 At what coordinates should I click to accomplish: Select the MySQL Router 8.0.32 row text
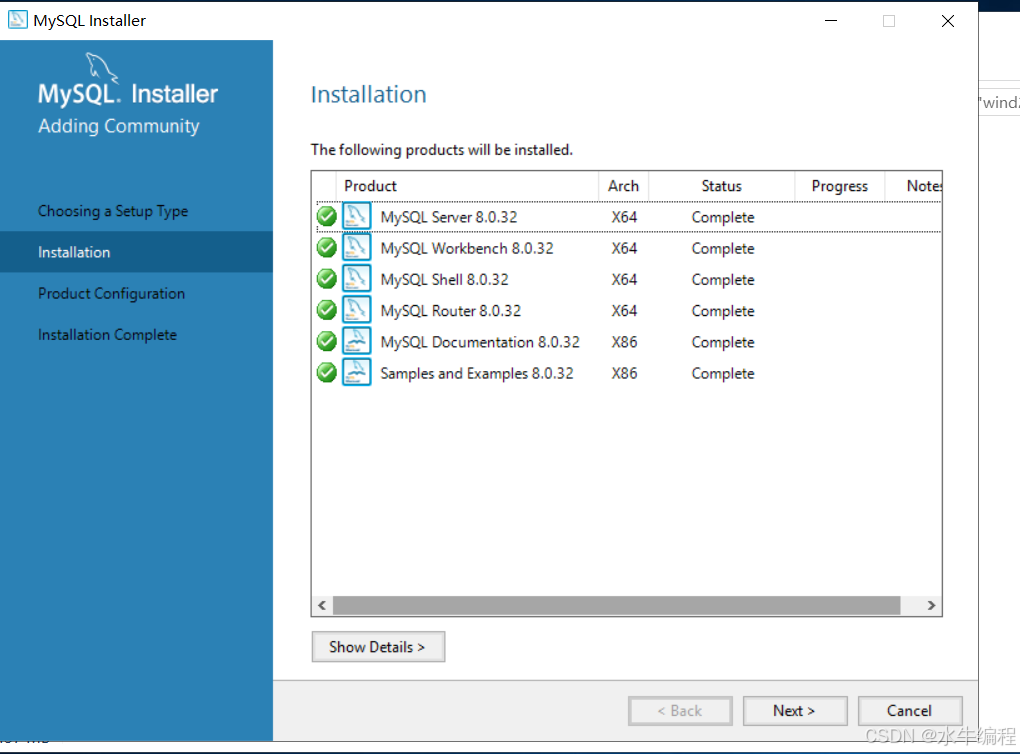click(x=451, y=310)
